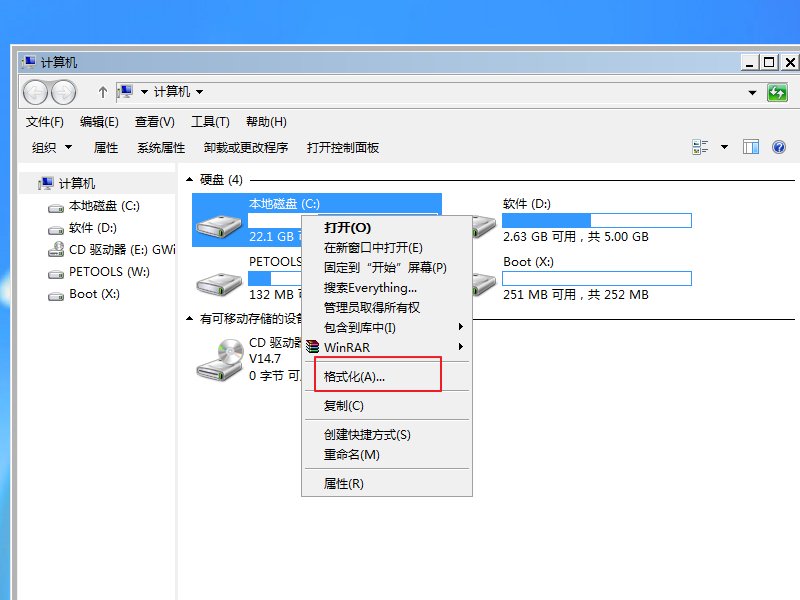Click the Up arrow above the sidebar
The image size is (800, 600).
[x=102, y=92]
